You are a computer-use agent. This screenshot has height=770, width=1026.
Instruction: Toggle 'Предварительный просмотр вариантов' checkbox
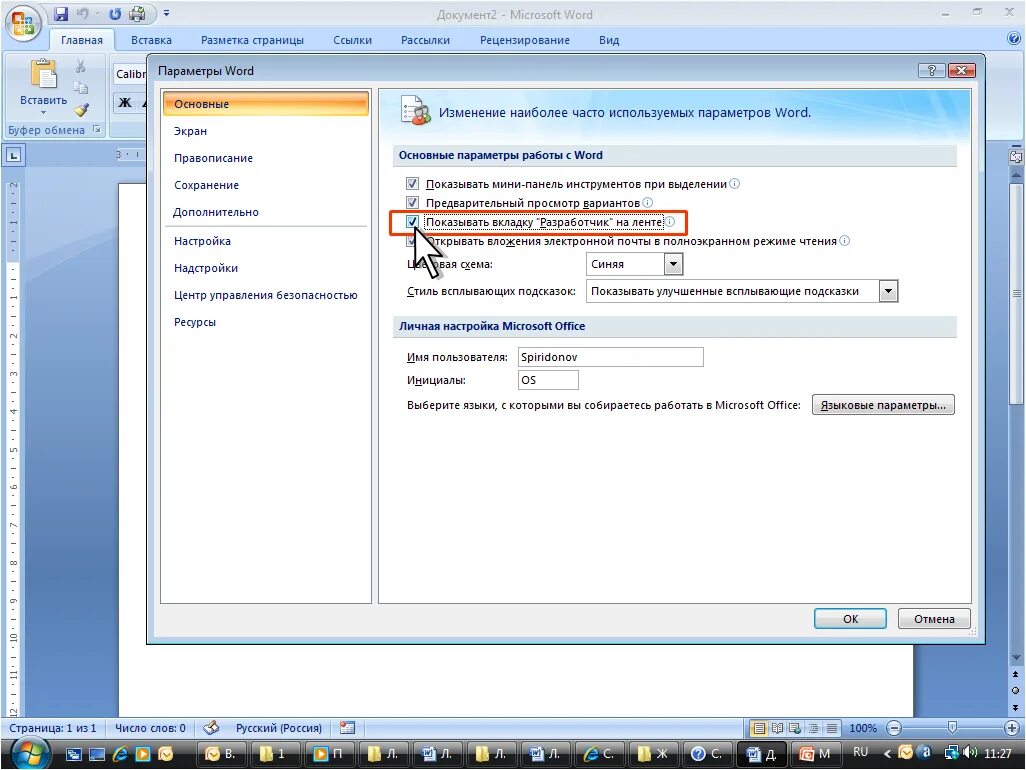tap(412, 203)
